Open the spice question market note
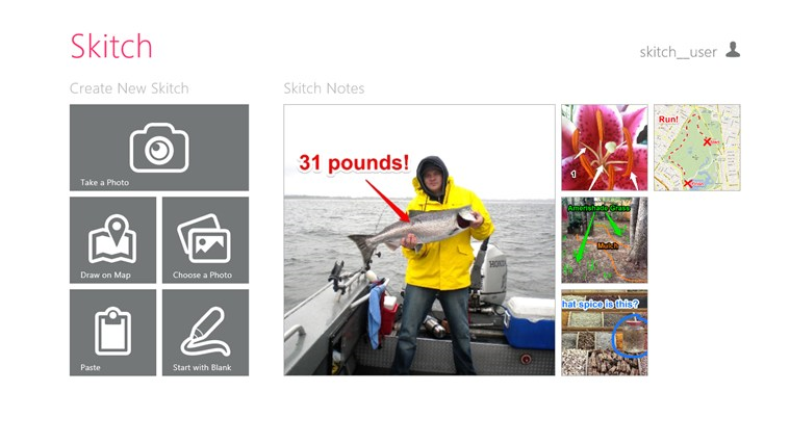790x444 pixels. tap(604, 333)
